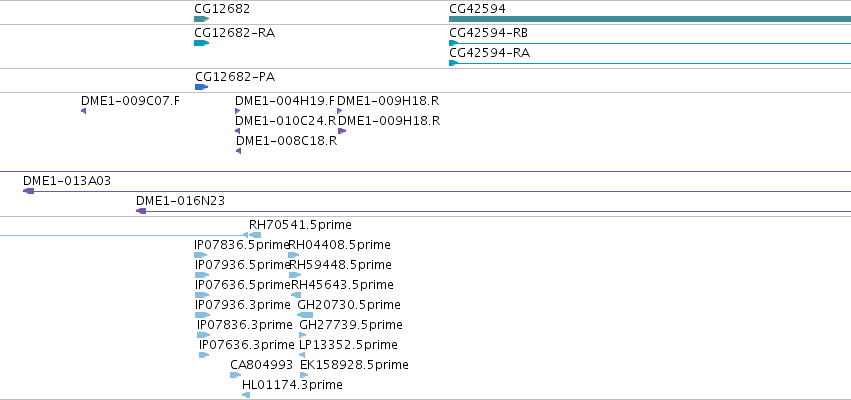
Task: Click the CG42594 gene bar
Action: tap(650, 19)
